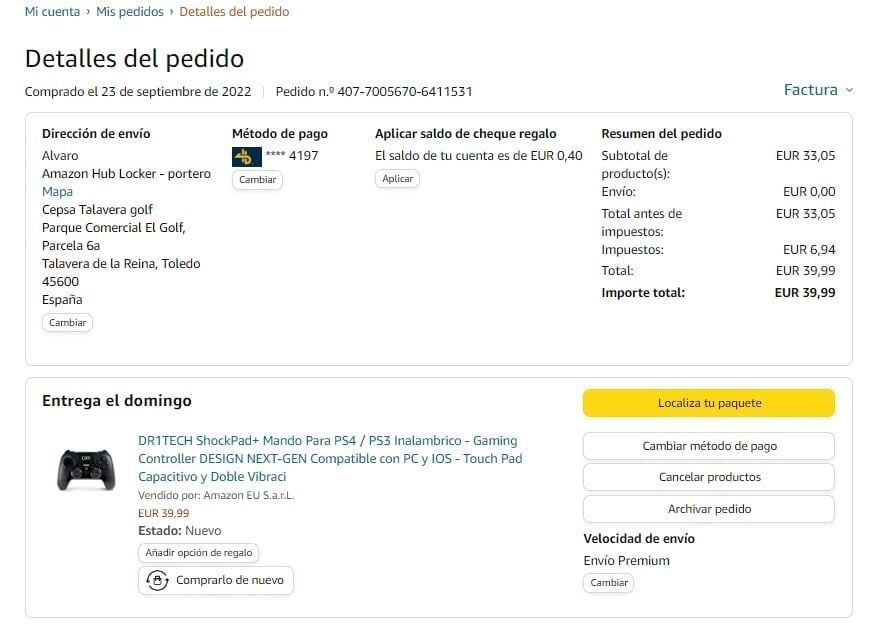Go to Mi cuenta breadcrumb

click(53, 12)
